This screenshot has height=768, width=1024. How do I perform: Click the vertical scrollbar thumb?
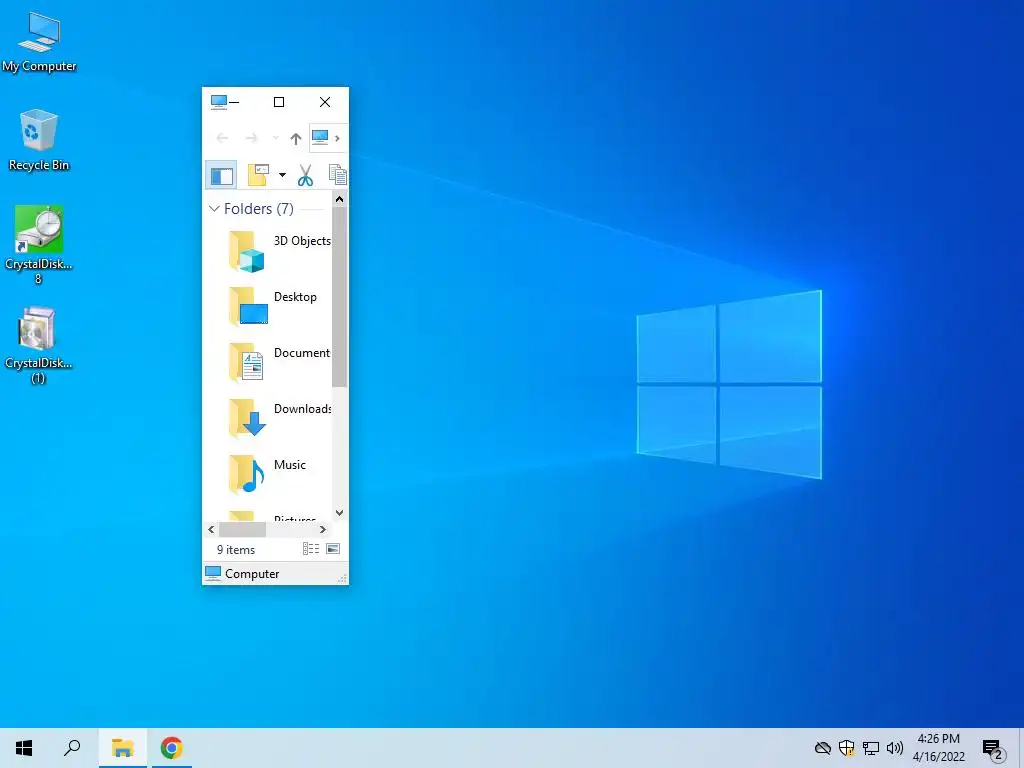(x=339, y=296)
